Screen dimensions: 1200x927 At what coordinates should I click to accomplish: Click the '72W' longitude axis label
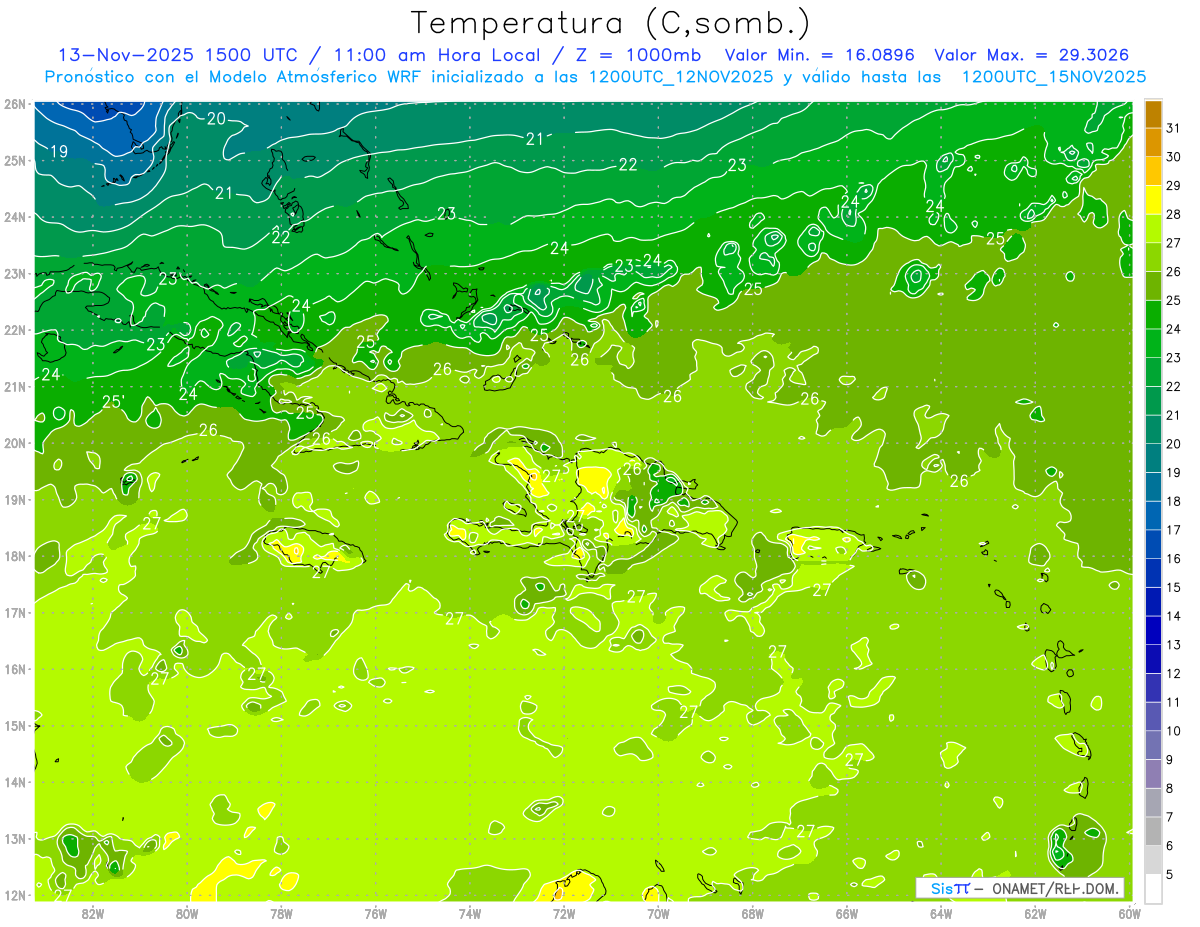click(x=564, y=913)
